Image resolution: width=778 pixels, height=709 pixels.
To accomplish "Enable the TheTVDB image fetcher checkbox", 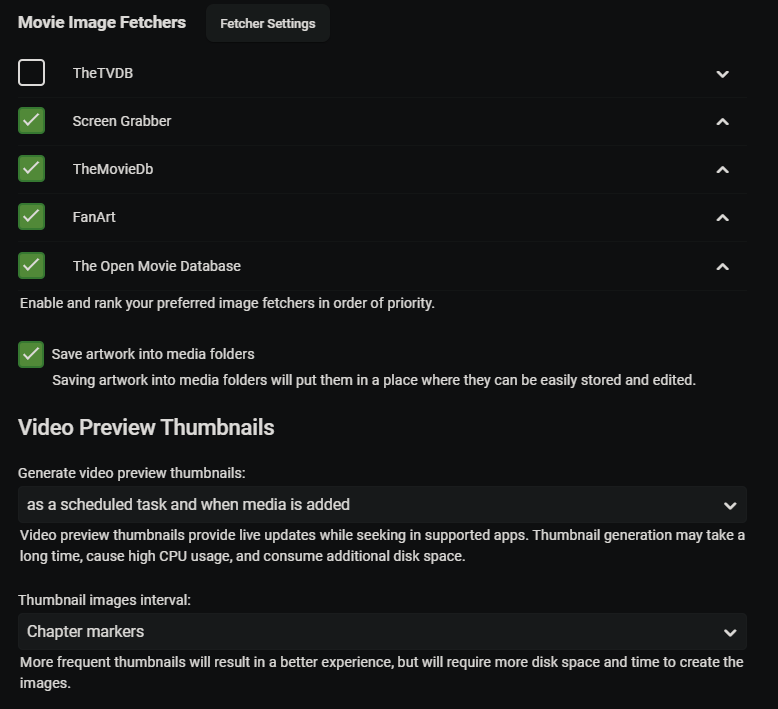I will [x=31, y=73].
